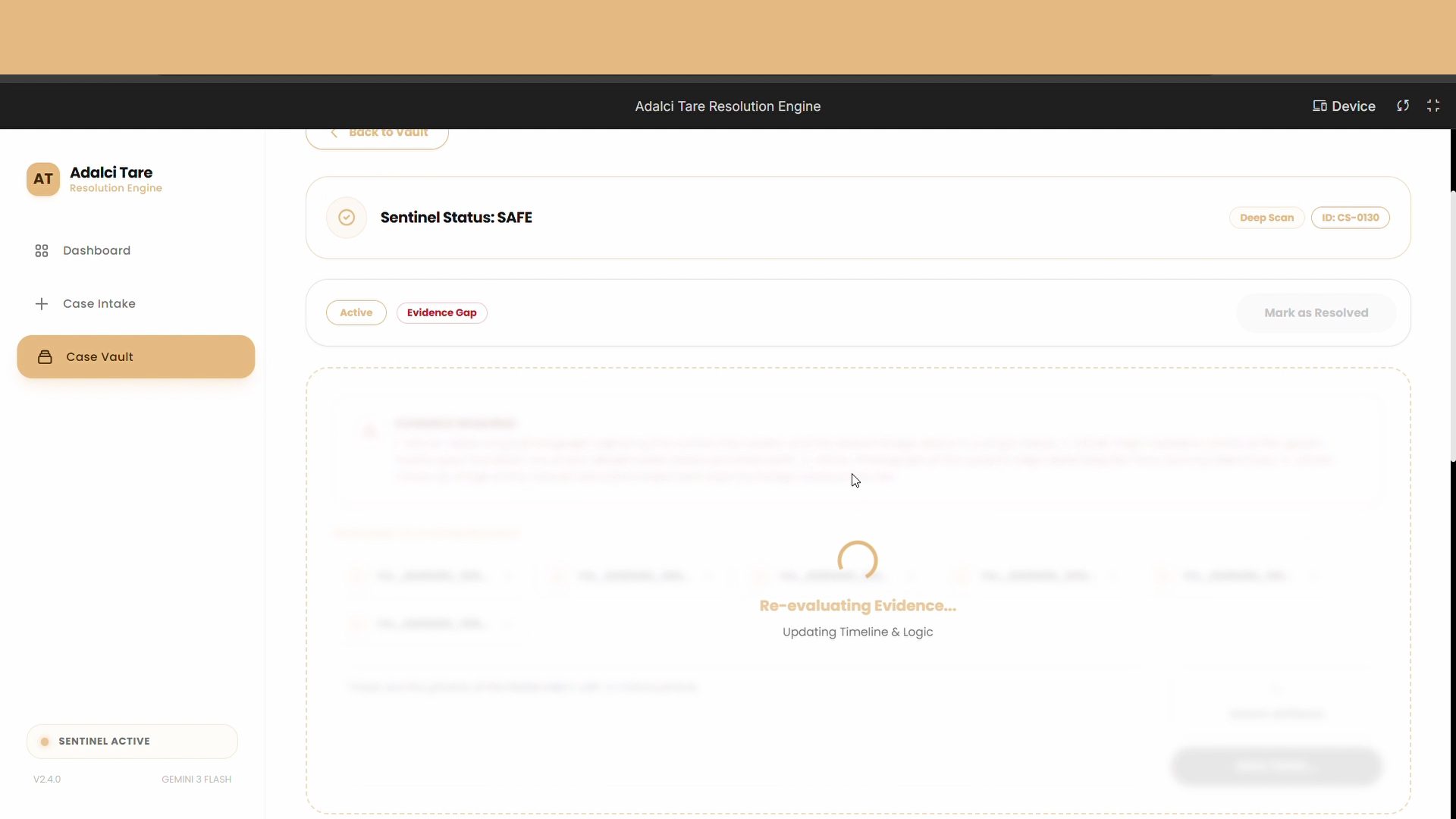1456x819 pixels.
Task: Click the page vertical scrollbar
Action: pyautogui.click(x=1452, y=326)
